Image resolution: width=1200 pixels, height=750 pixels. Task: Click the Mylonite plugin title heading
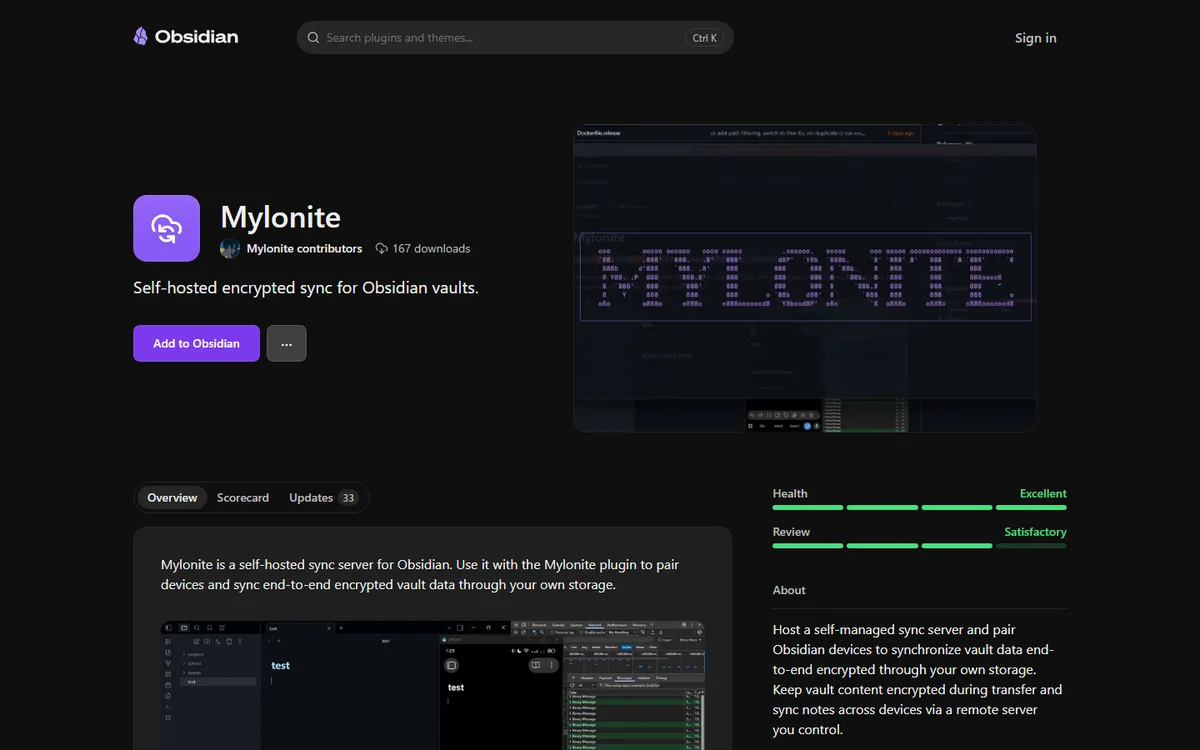pos(280,217)
